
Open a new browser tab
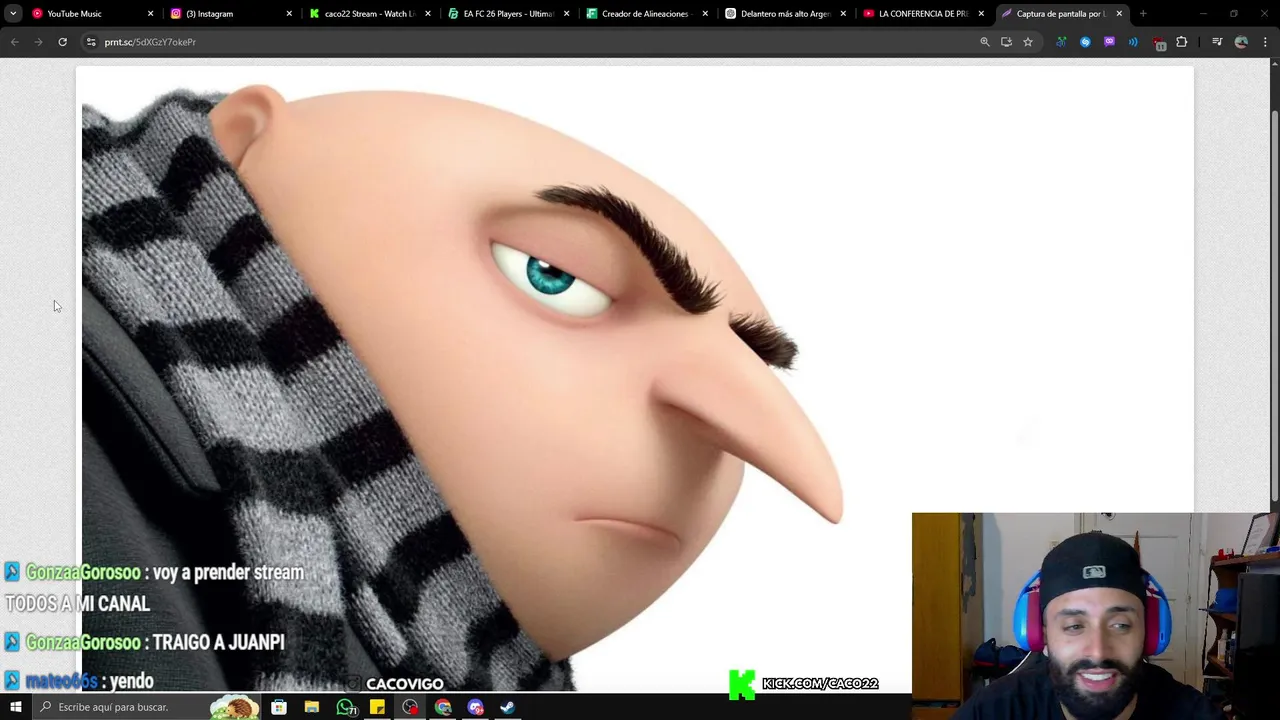tap(1143, 14)
